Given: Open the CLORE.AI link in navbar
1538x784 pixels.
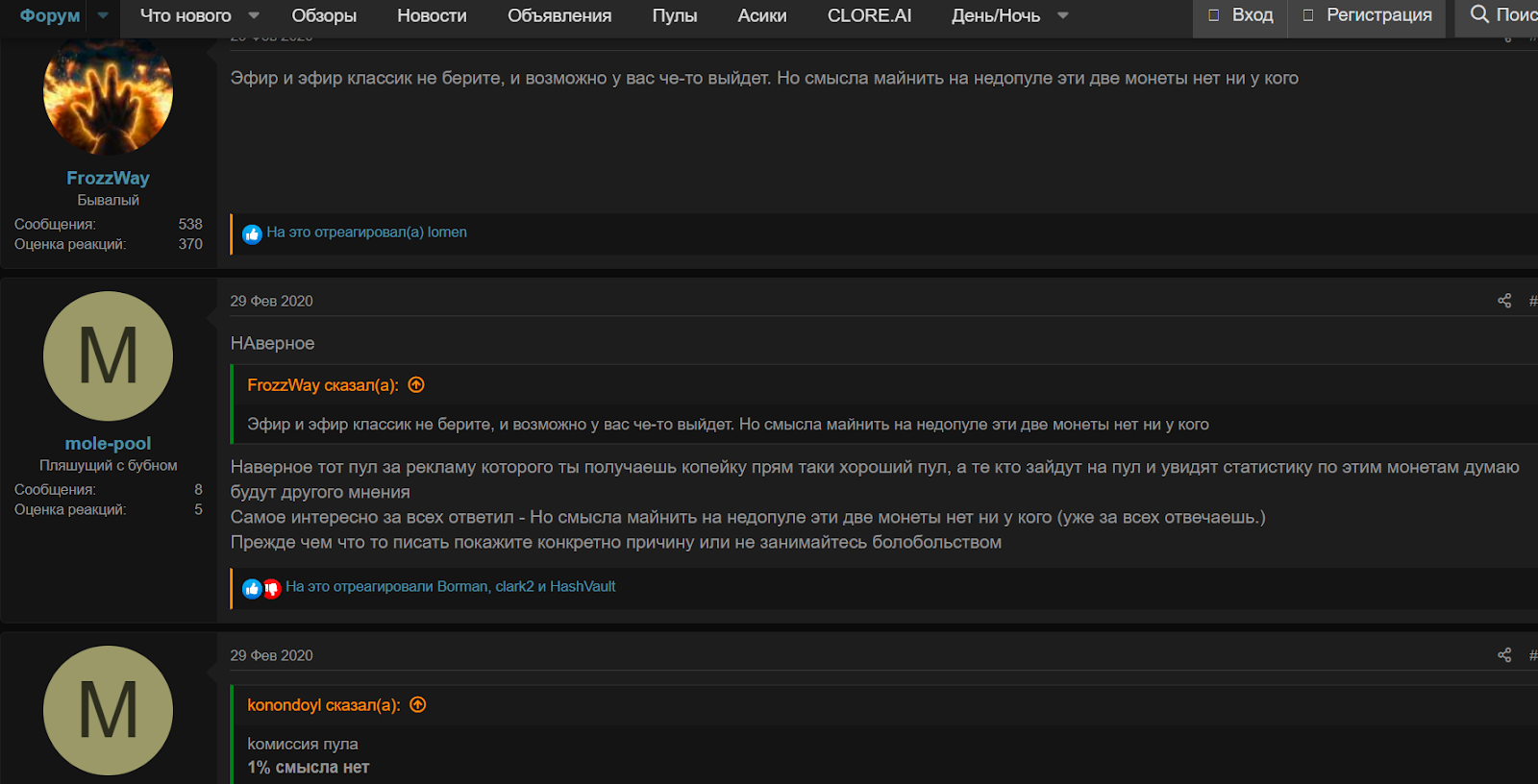Looking at the screenshot, I should [x=869, y=15].
